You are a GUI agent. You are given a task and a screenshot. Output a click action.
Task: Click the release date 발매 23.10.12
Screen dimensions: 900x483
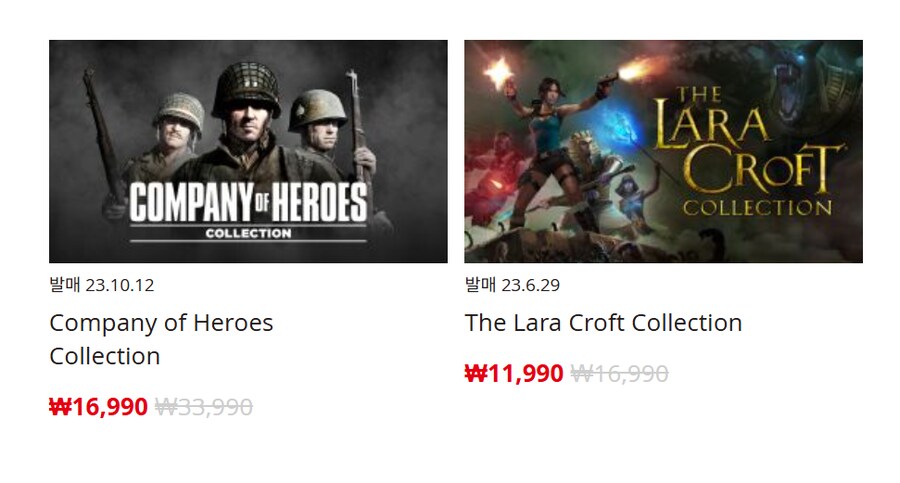coord(101,285)
